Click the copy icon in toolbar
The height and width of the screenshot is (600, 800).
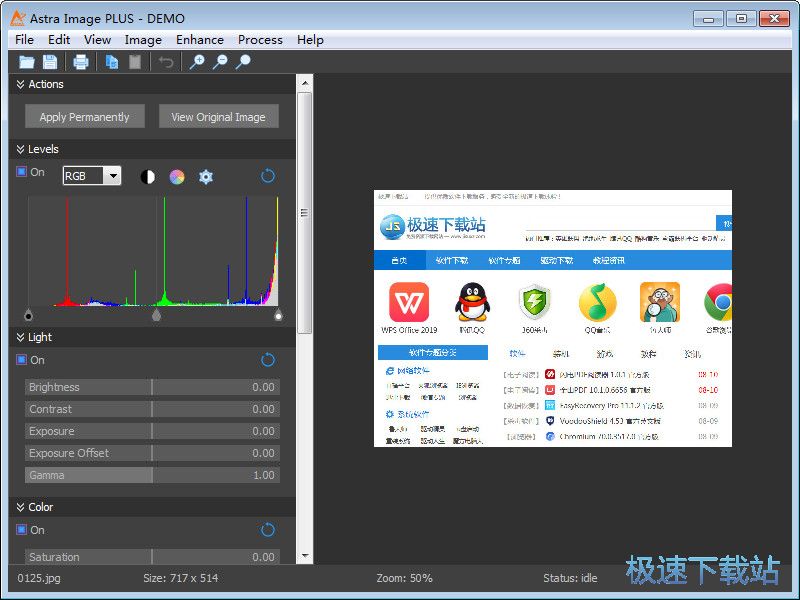tap(112, 62)
